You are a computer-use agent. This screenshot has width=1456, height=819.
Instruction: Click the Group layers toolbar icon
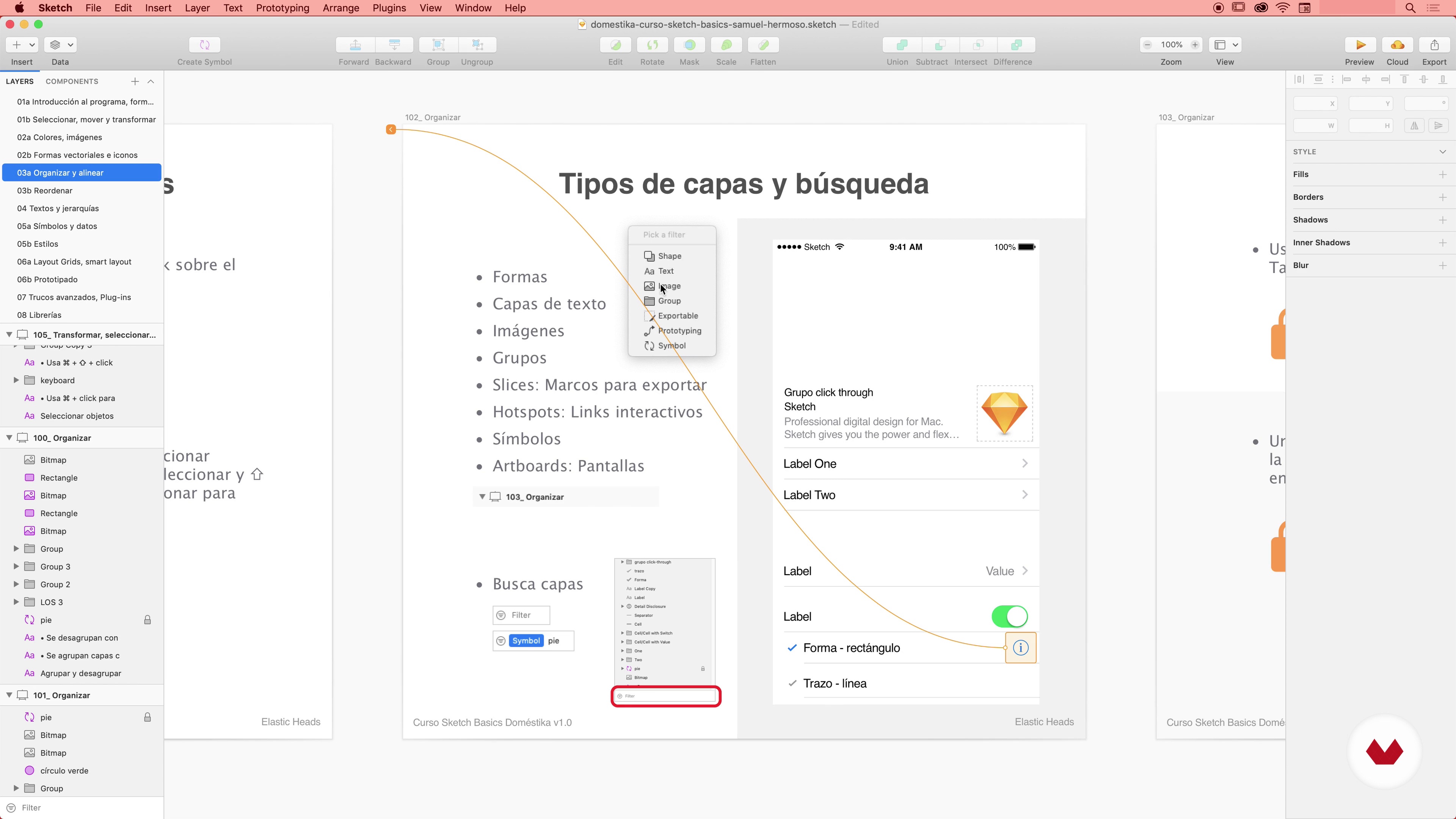(x=438, y=45)
